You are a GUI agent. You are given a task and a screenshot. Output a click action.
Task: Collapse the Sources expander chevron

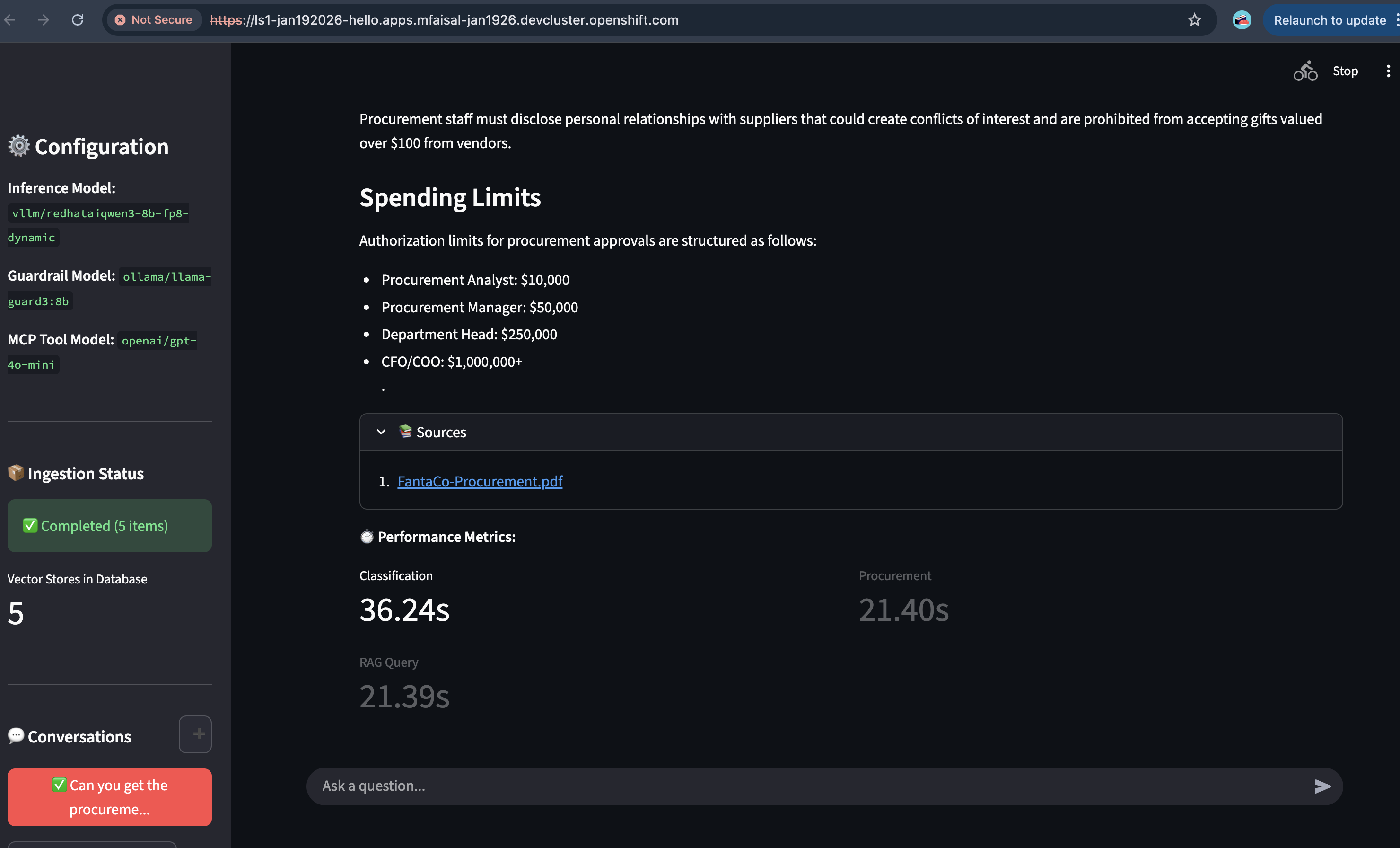[381, 432]
